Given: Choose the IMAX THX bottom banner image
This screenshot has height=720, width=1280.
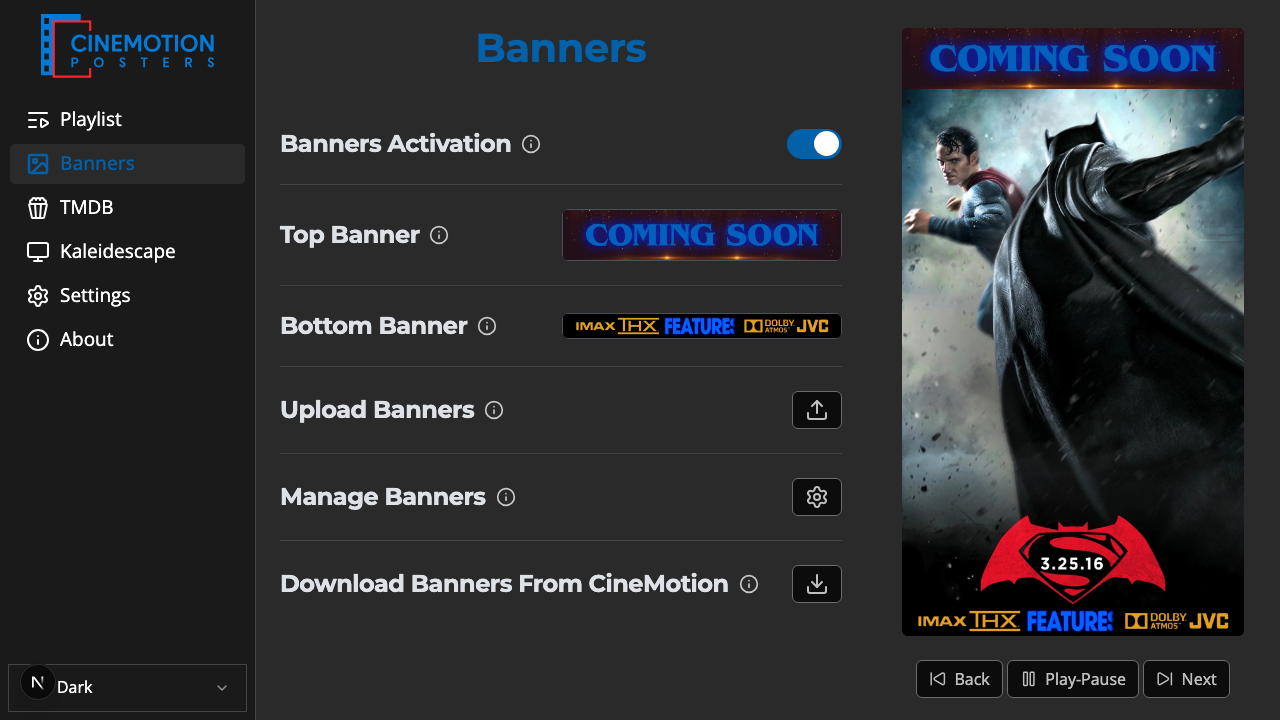Looking at the screenshot, I should tap(702, 326).
